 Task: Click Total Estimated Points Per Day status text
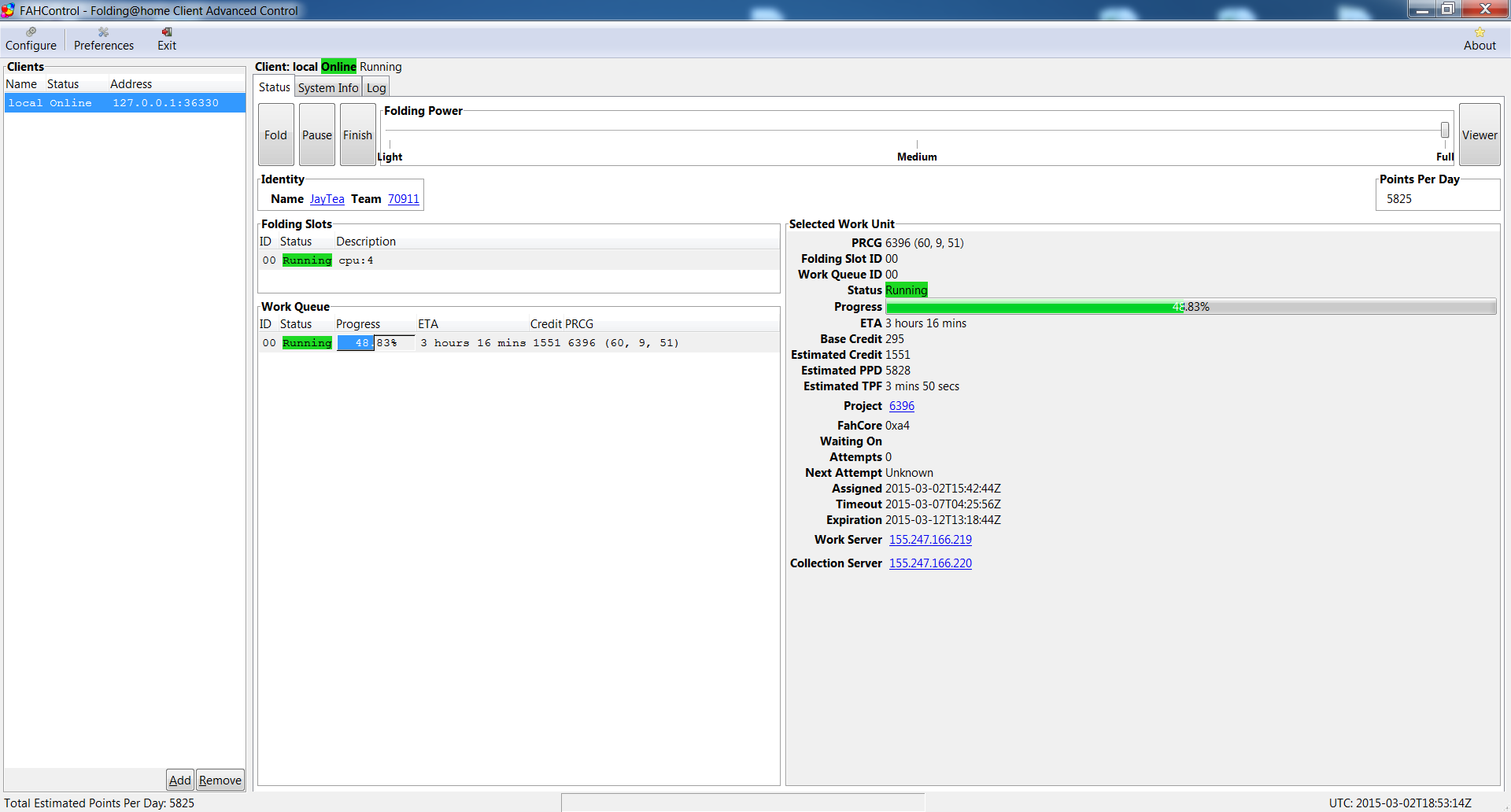click(x=99, y=803)
